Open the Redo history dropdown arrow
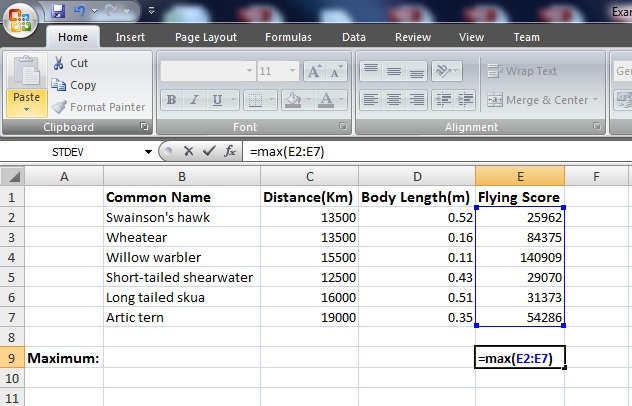 (126, 11)
